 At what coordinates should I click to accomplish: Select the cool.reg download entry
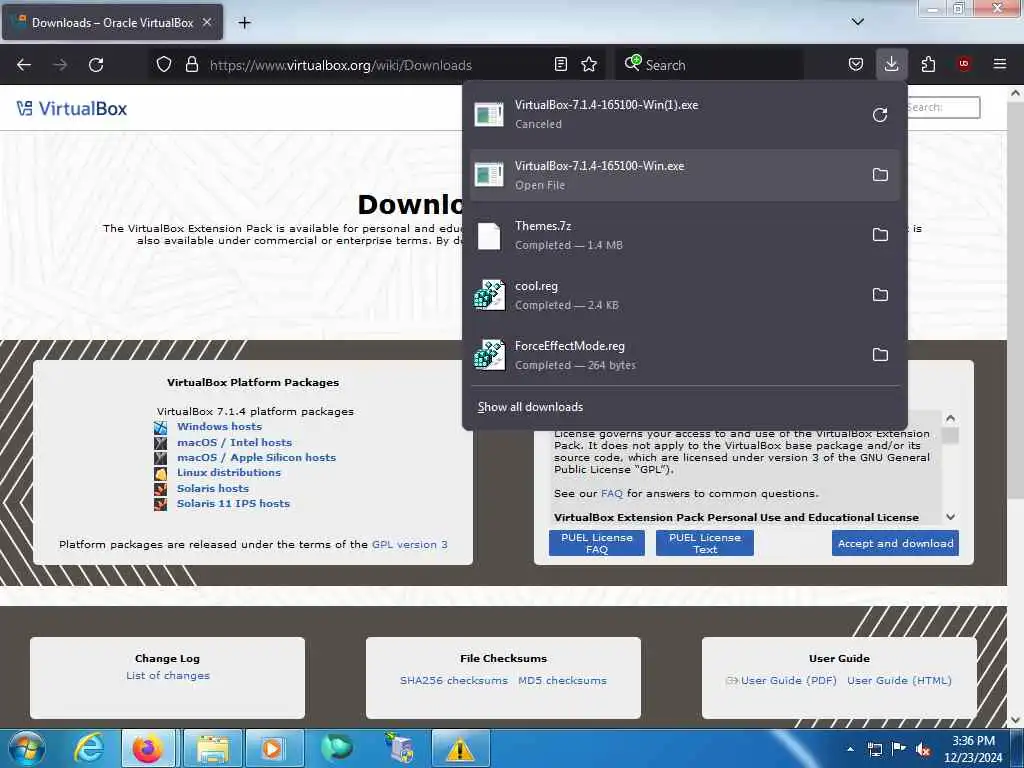pyautogui.click(x=684, y=295)
